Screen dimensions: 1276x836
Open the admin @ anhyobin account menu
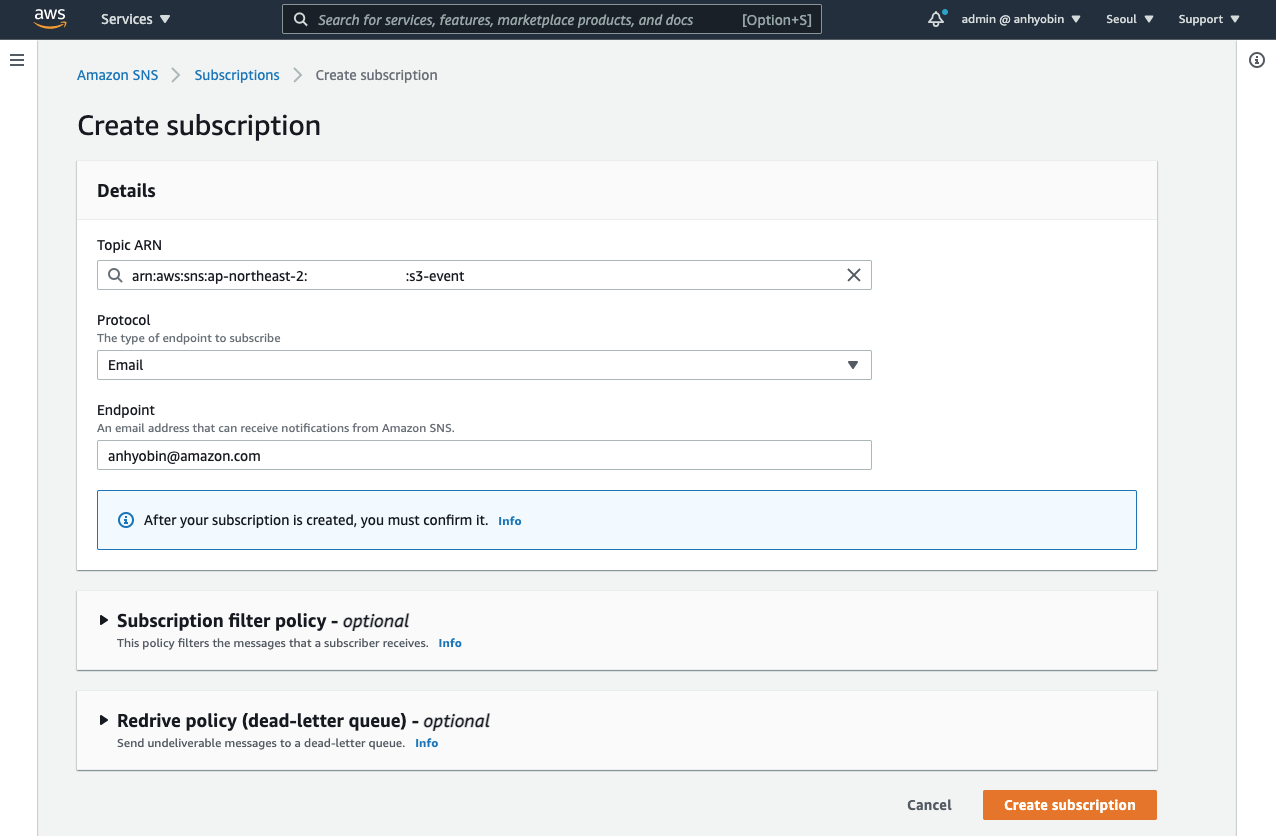pyautogui.click(x=1021, y=19)
